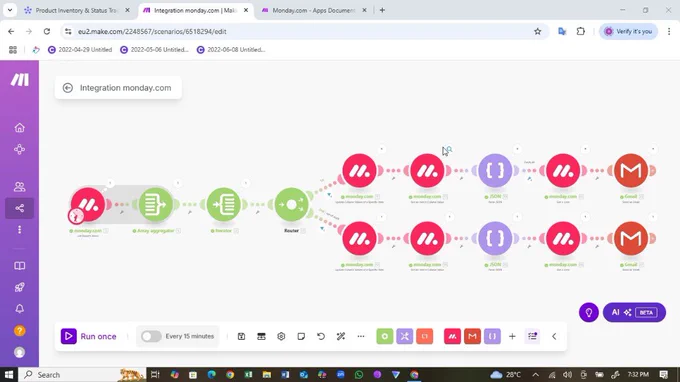Open the orange Help question mark icon

click(x=20, y=331)
